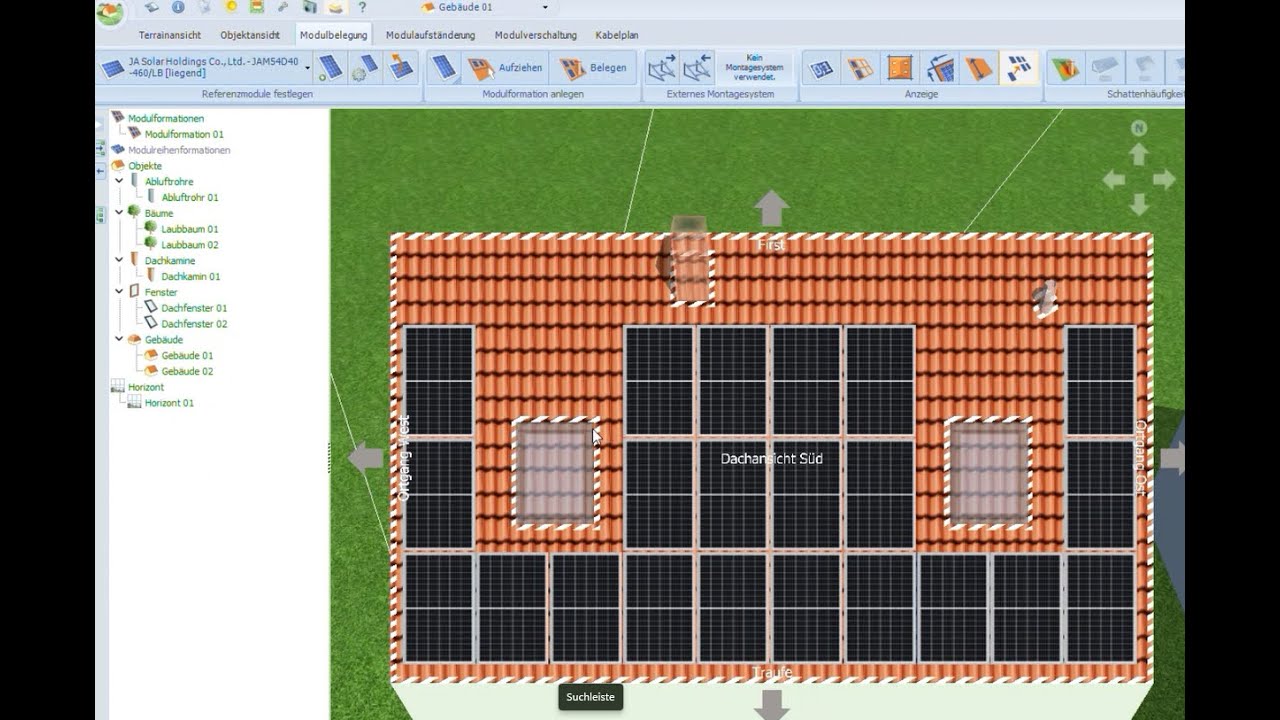
Task: Click the compass down arrow
Action: [x=1138, y=205]
